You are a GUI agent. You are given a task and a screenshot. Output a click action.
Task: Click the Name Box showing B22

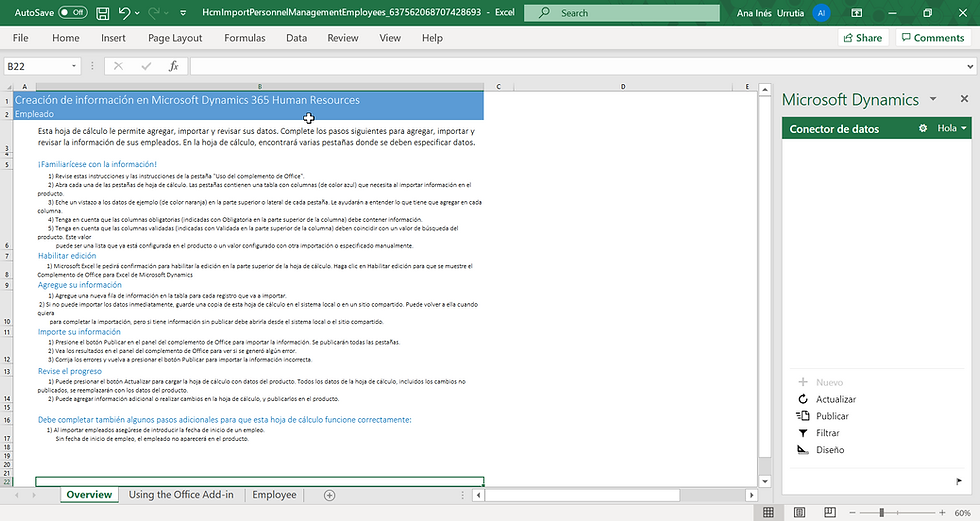(x=36, y=66)
